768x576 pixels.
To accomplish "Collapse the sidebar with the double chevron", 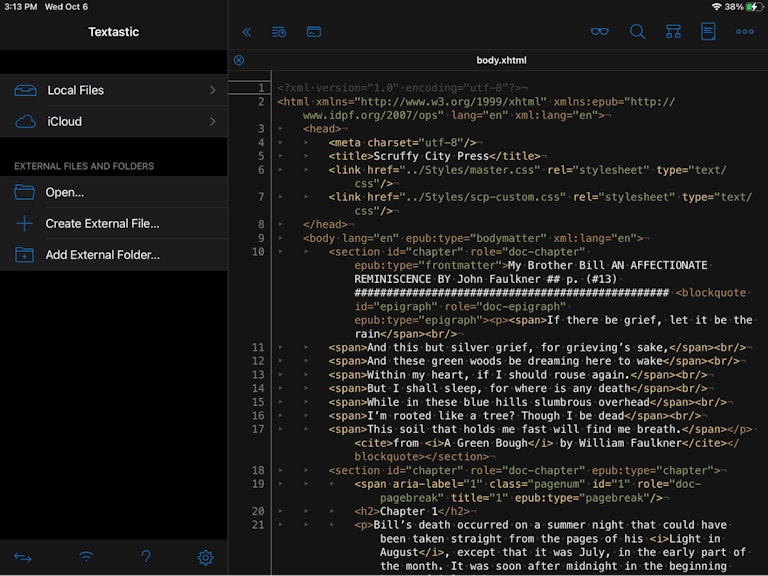I will point(247,32).
